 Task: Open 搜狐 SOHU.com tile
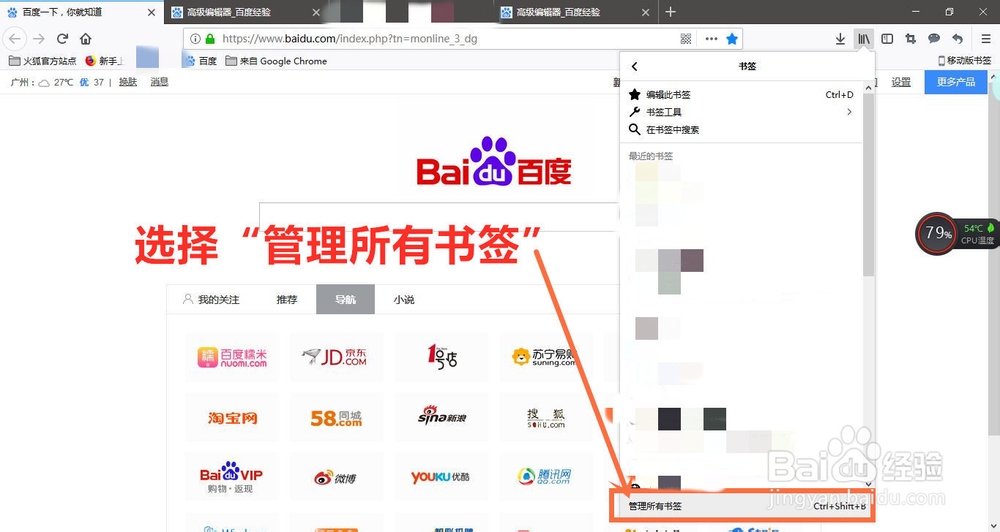click(546, 418)
